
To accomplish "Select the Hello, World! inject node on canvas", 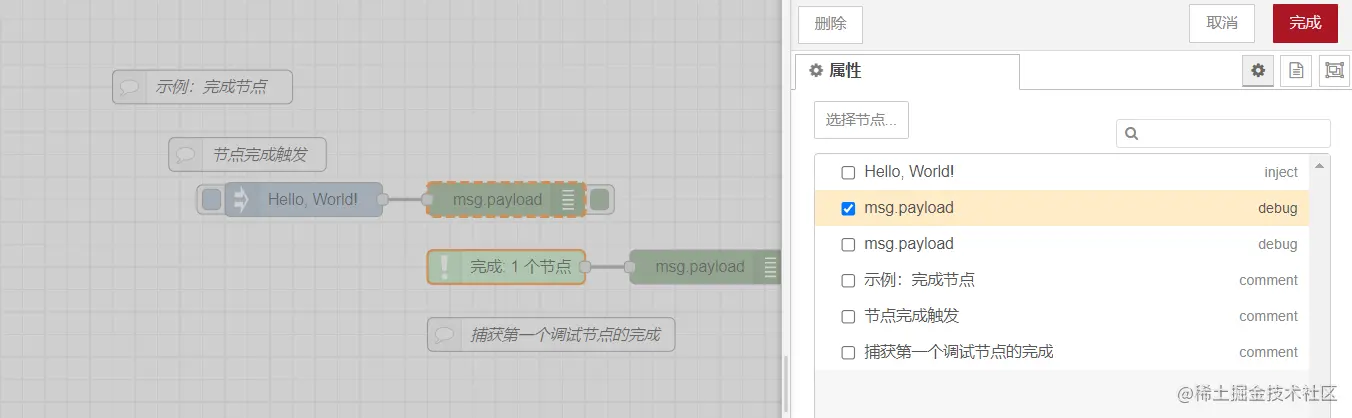I will click(304, 200).
